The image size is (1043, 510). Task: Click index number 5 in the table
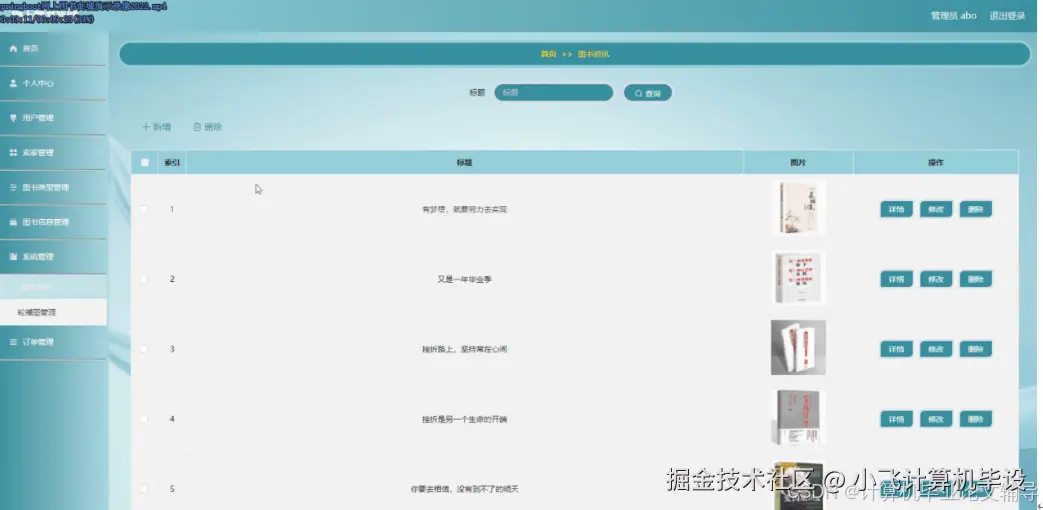tap(172, 489)
